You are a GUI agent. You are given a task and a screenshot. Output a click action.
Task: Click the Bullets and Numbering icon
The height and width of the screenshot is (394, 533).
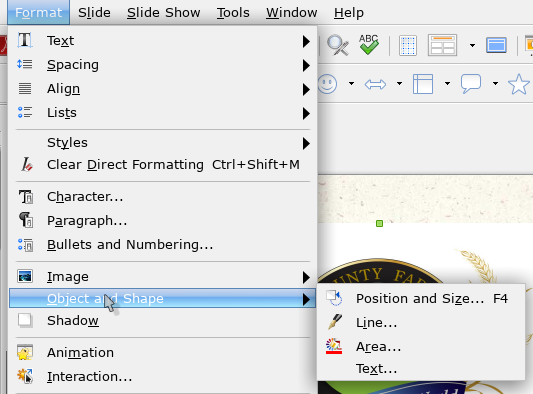[25, 245]
